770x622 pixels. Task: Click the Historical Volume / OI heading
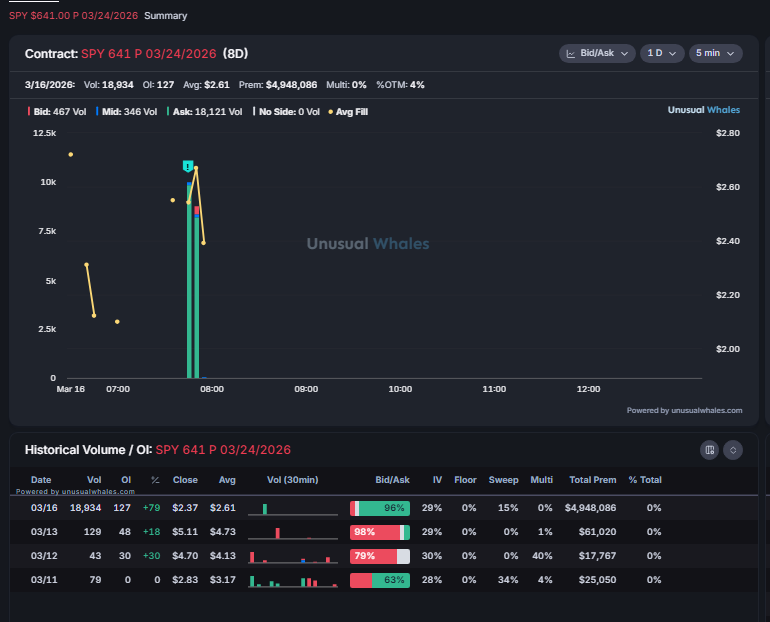158,450
